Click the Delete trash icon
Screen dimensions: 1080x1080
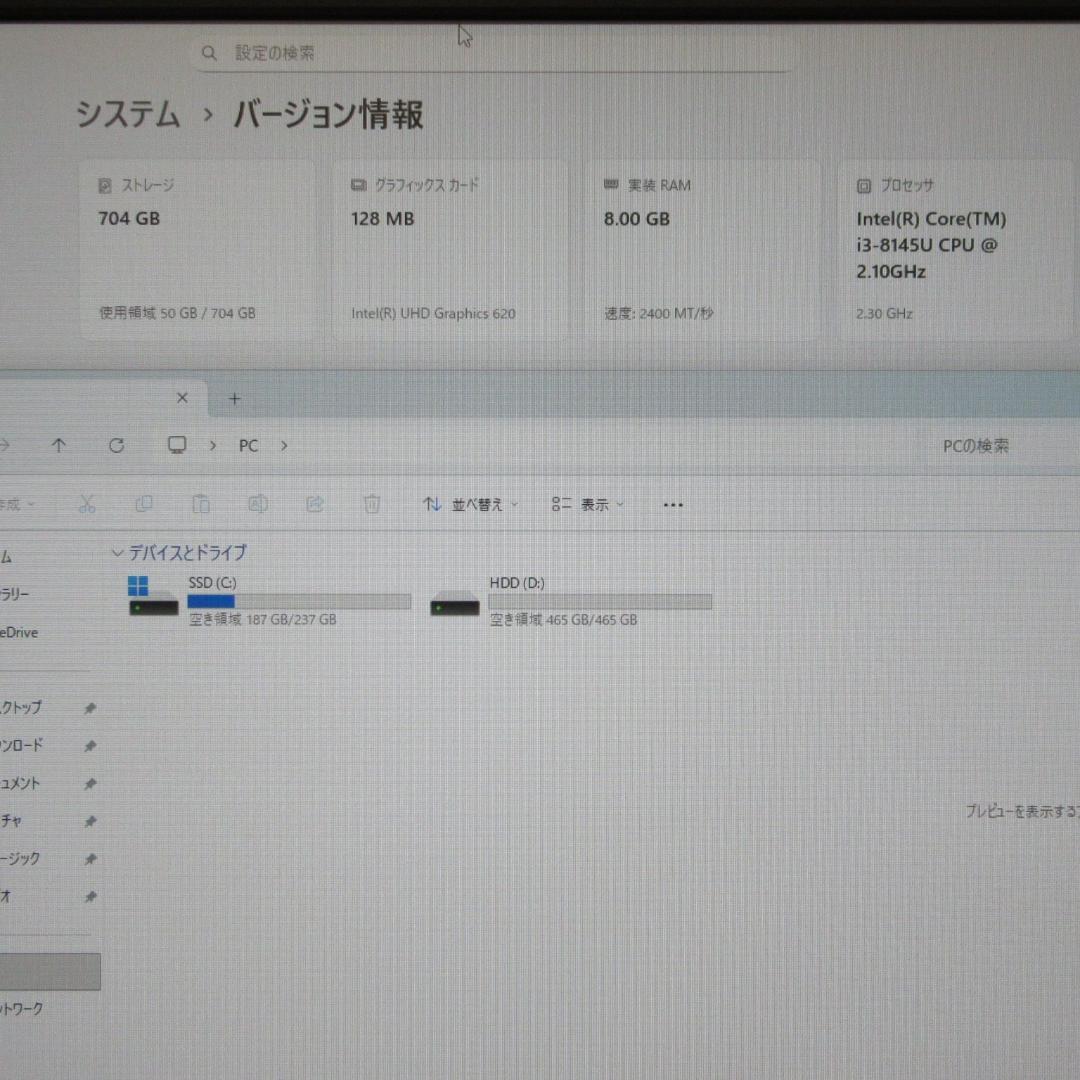point(372,504)
